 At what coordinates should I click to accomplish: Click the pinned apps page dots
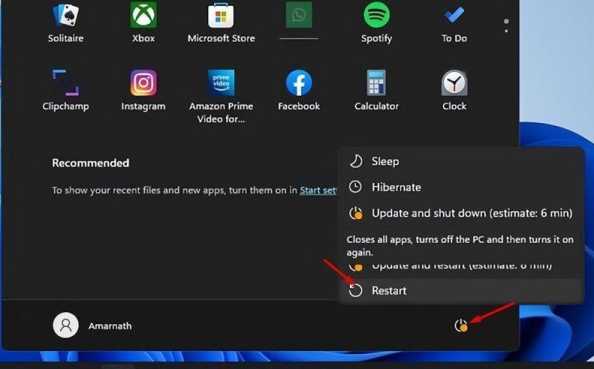pyautogui.click(x=506, y=25)
